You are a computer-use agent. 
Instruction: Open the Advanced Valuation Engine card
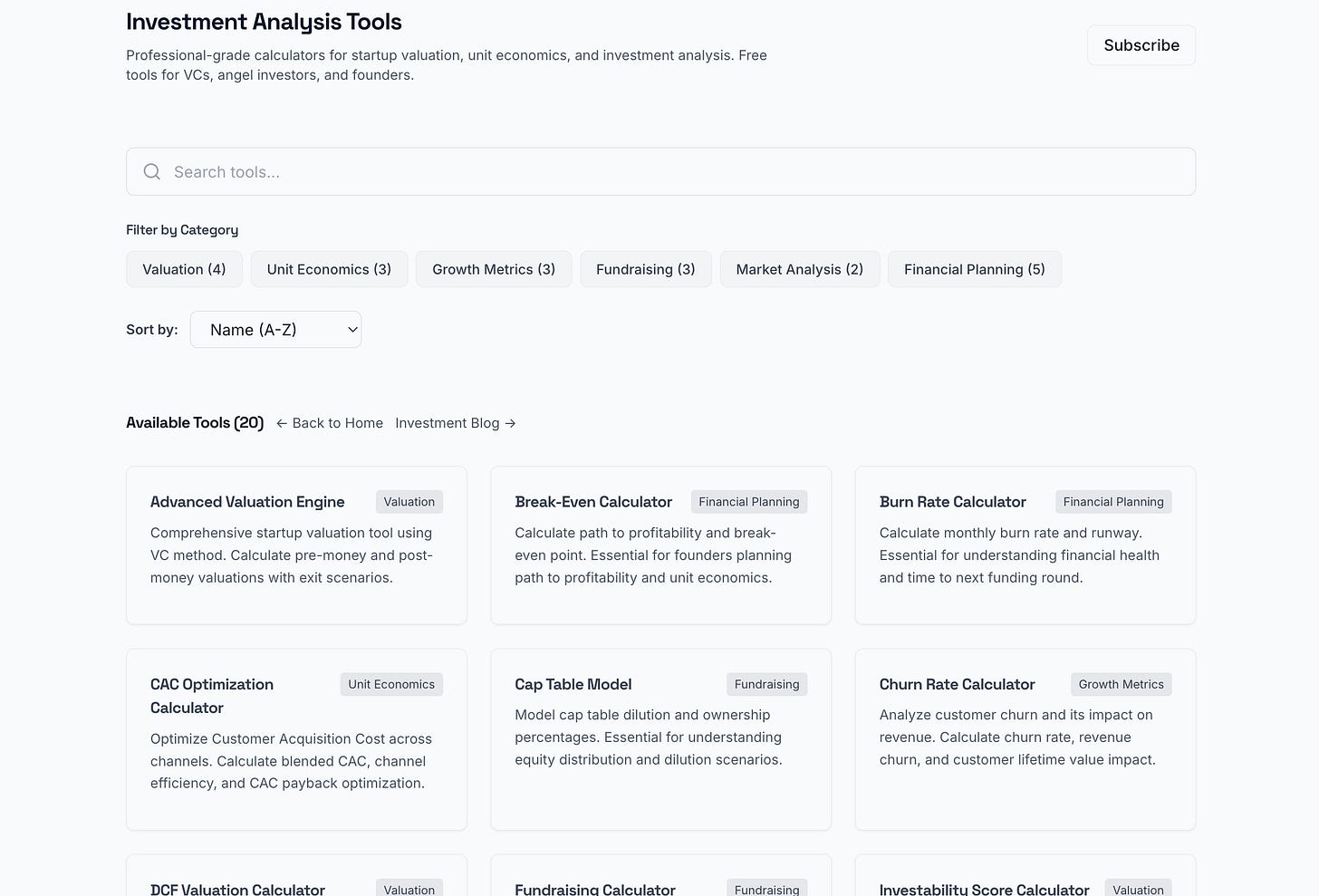296,545
